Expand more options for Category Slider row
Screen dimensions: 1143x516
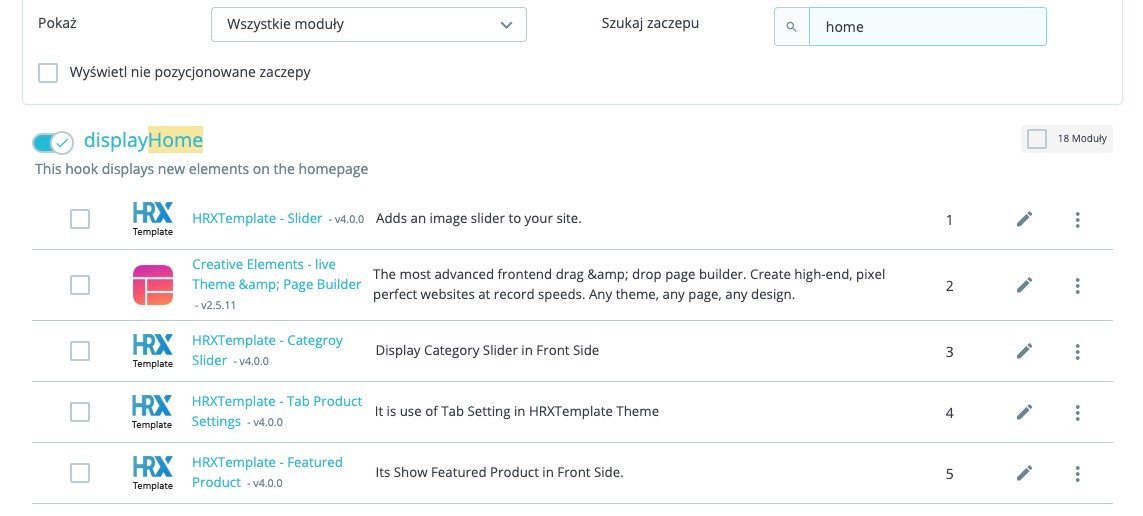click(1077, 351)
